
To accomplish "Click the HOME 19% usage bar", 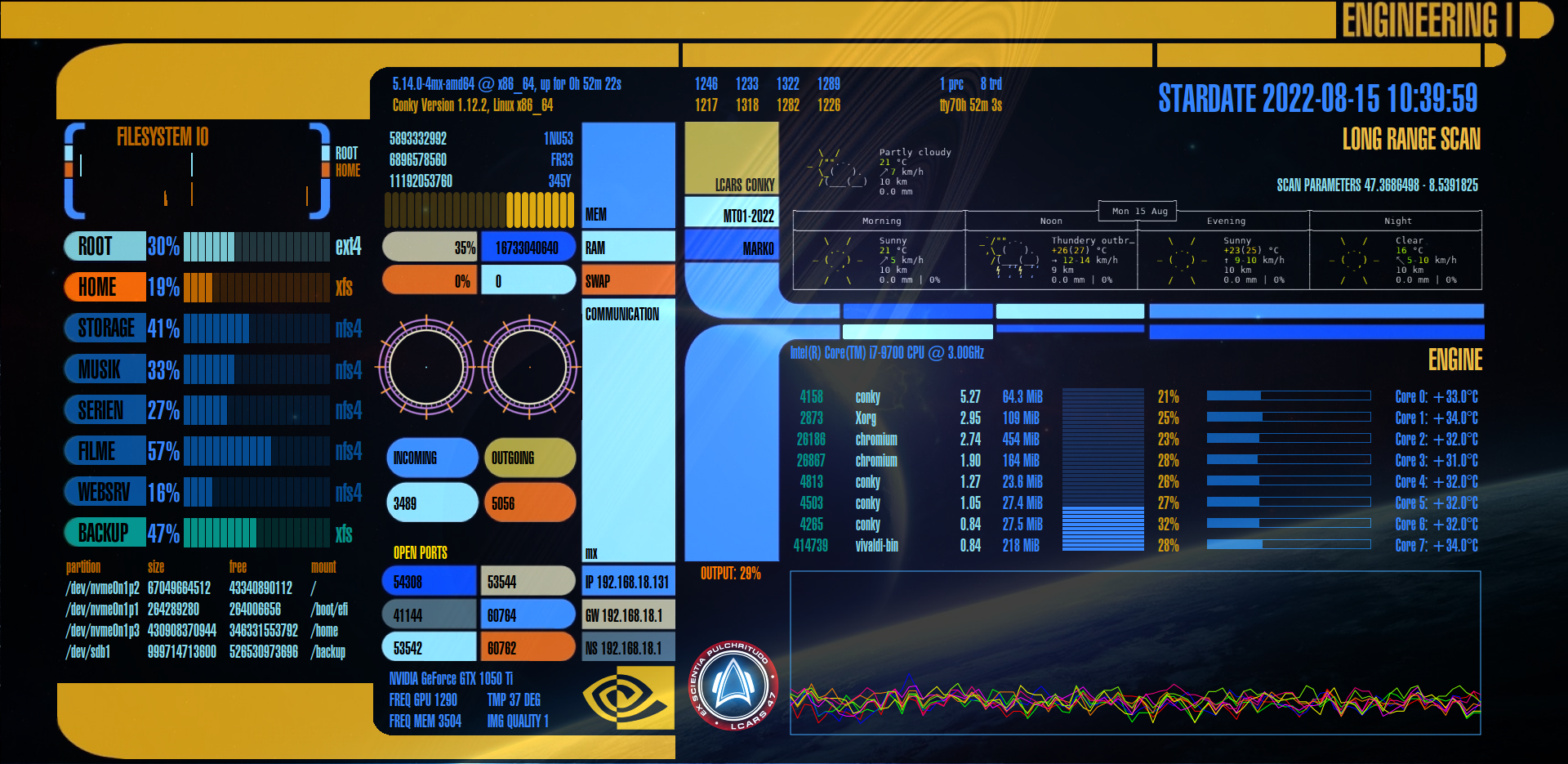I will point(256,288).
